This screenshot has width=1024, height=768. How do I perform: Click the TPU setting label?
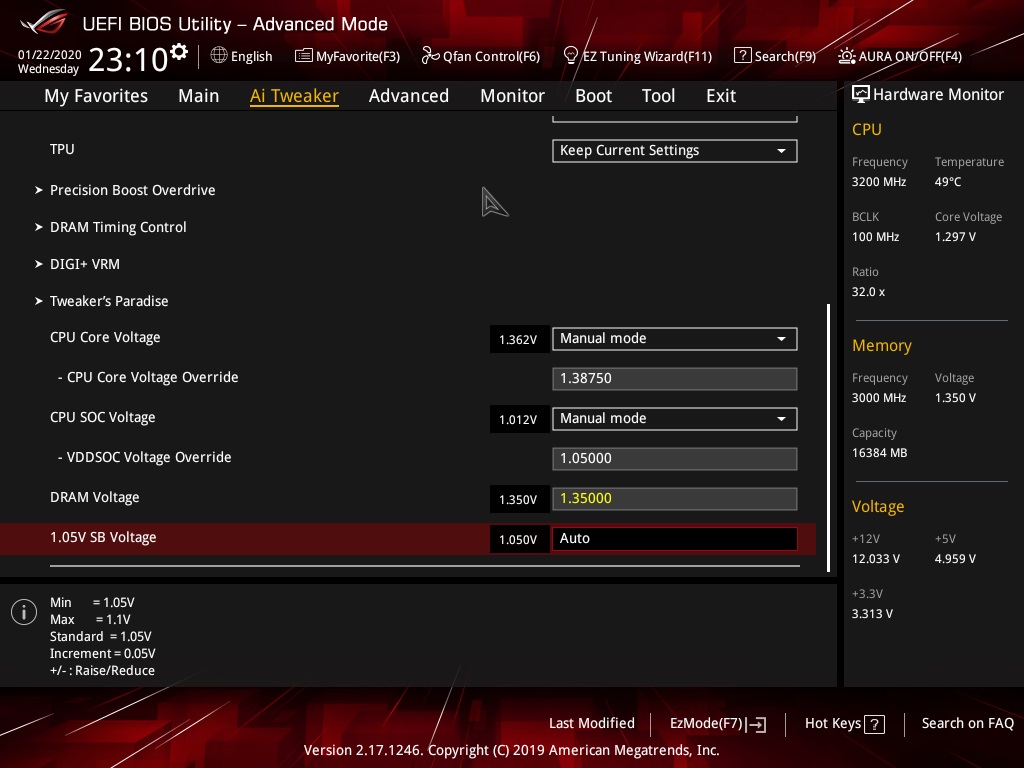tap(62, 149)
